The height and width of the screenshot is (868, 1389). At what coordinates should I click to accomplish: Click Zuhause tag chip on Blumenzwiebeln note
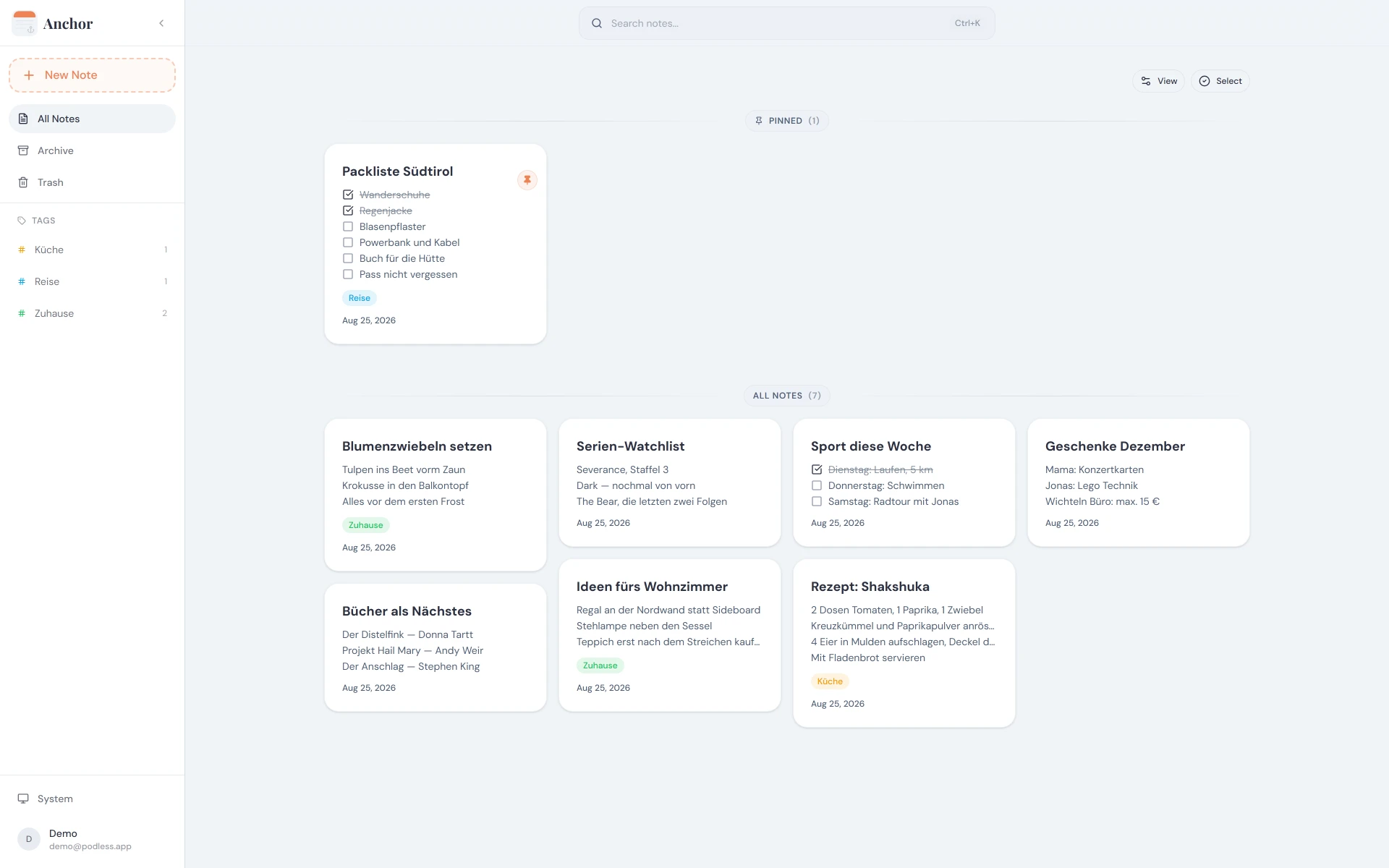pyautogui.click(x=366, y=525)
